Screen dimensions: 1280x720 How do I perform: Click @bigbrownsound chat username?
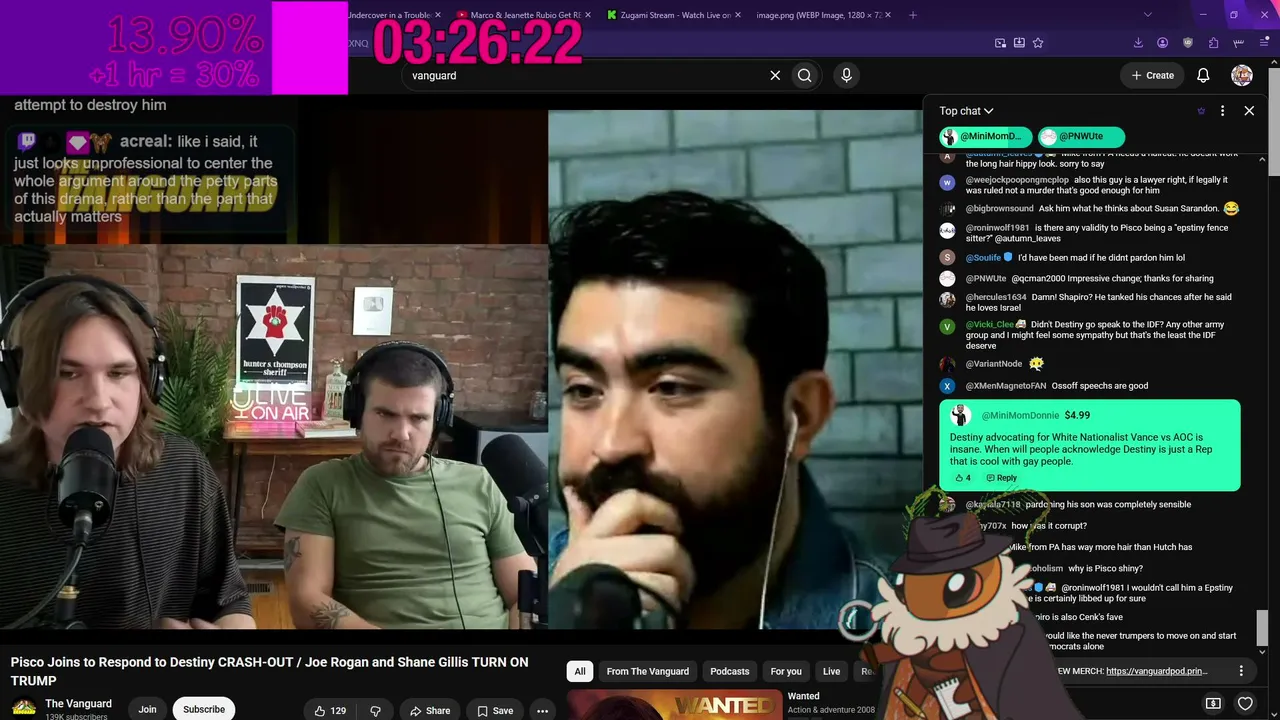(x=999, y=208)
